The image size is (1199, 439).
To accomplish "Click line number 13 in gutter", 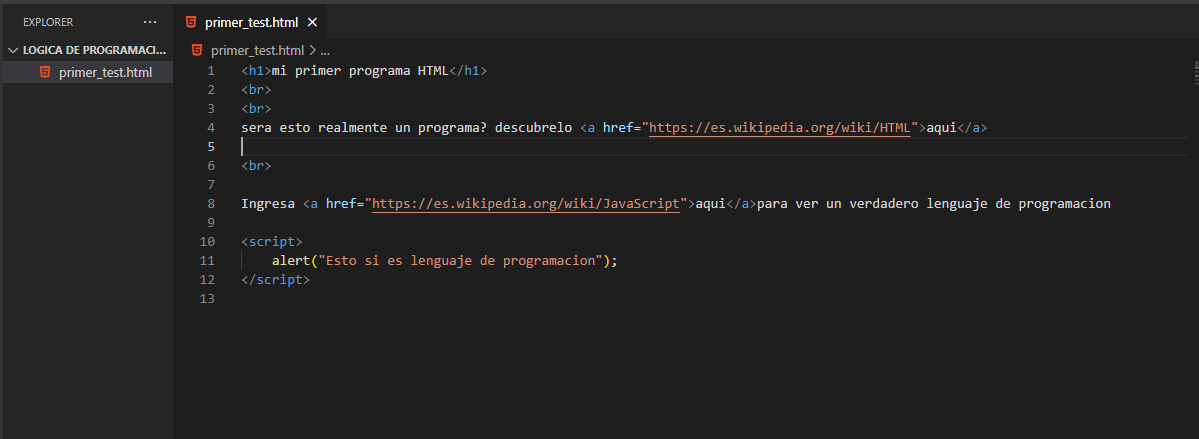I will 207,299.
